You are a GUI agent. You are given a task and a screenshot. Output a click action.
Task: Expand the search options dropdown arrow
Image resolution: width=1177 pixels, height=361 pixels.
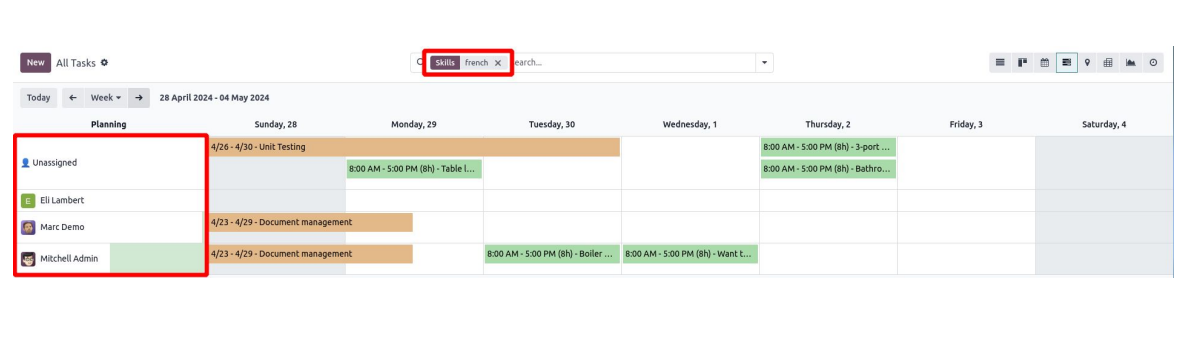tap(764, 63)
